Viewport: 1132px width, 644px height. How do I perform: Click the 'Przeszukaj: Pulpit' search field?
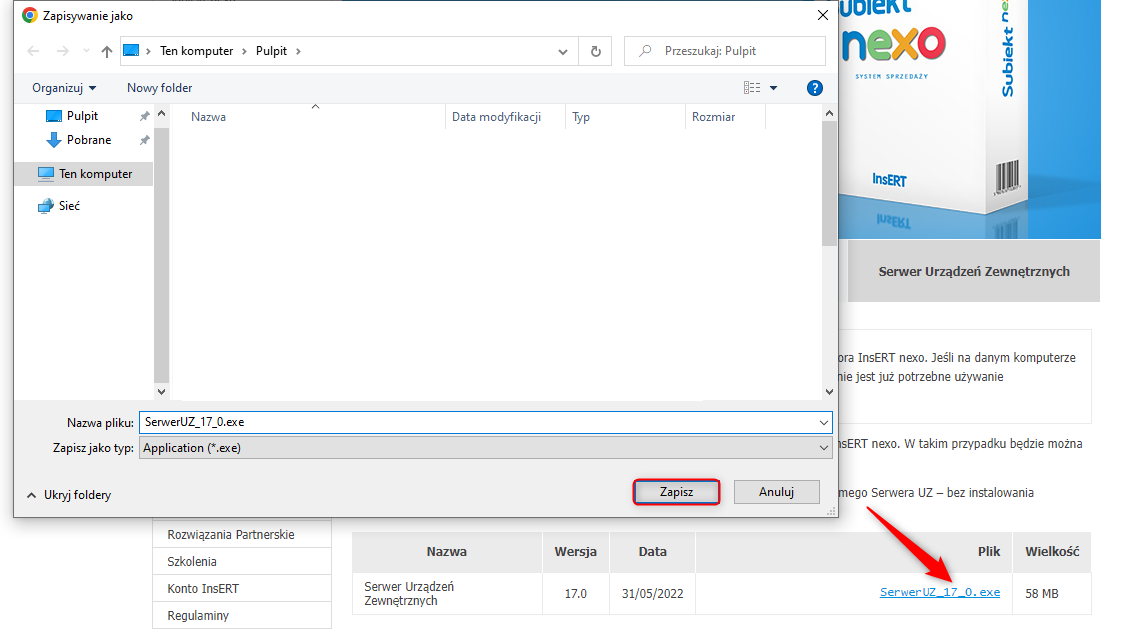(725, 51)
